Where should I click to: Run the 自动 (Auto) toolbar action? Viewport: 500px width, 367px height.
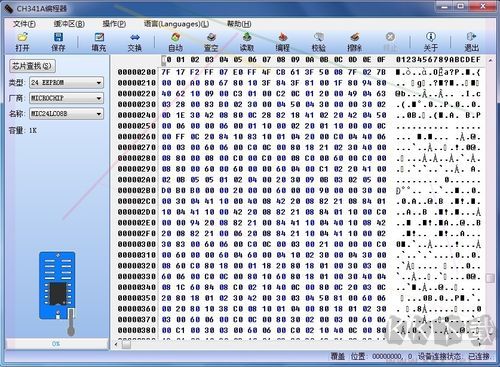click(175, 42)
